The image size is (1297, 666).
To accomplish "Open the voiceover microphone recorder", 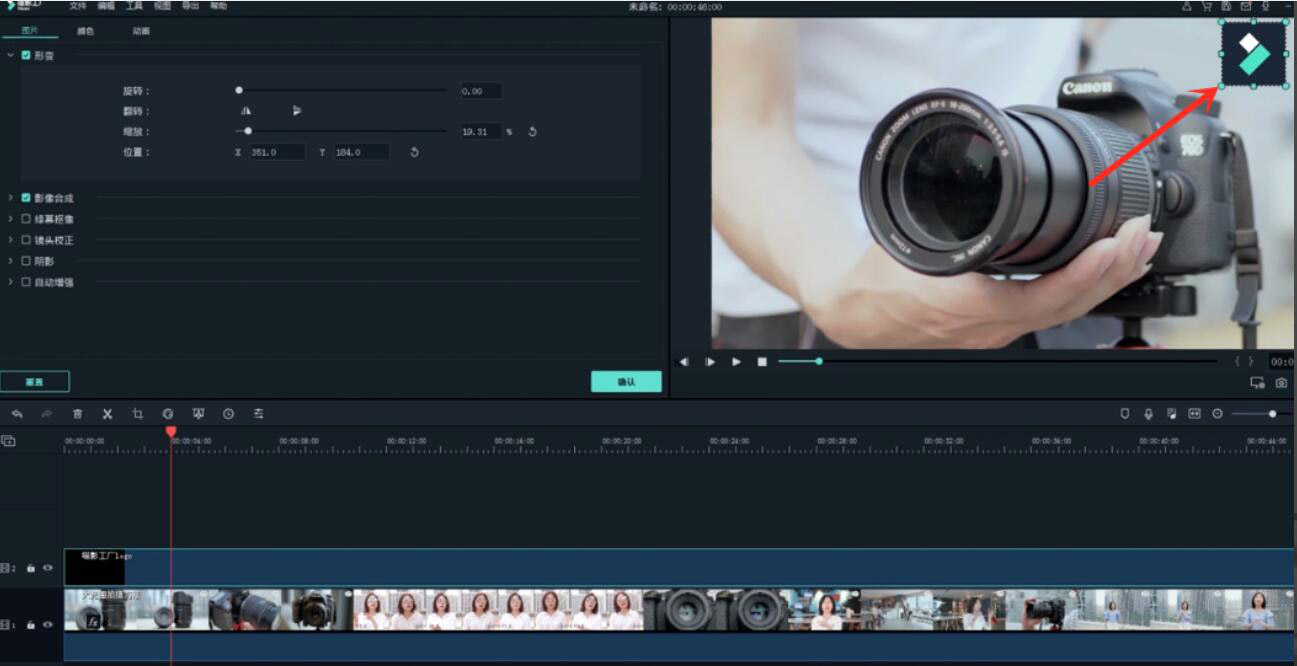I will [1148, 412].
